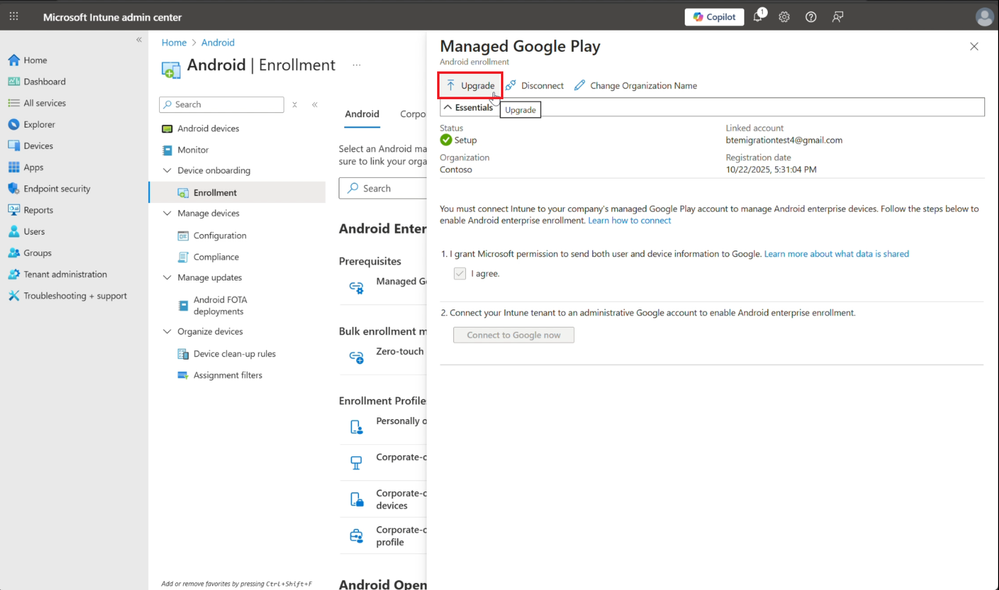Open Learn more about what data is shared

[836, 254]
